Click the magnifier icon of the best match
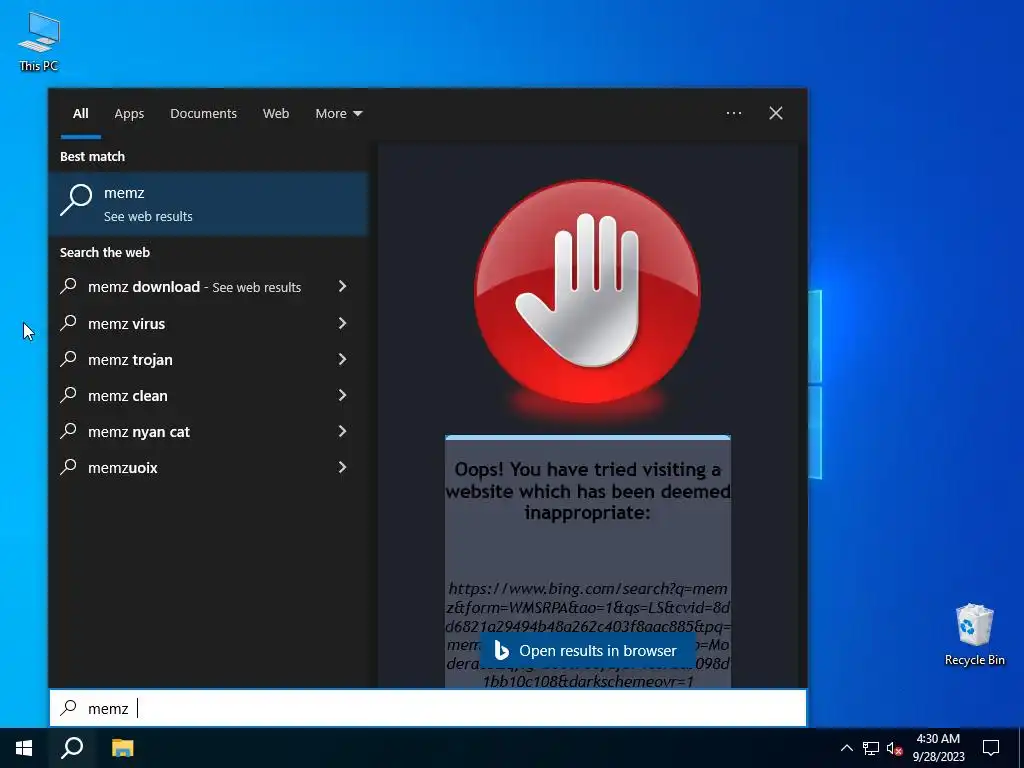Screen dimensions: 1024x768 point(76,200)
